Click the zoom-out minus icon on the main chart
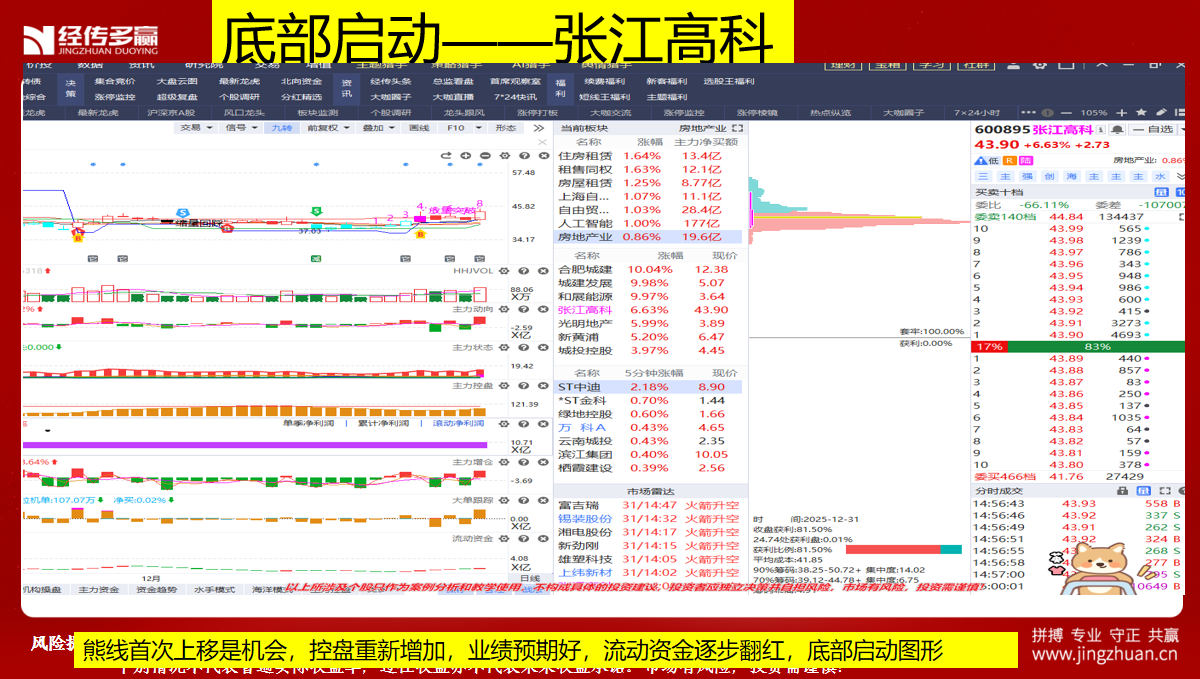This screenshot has height=679, width=1200. point(485,155)
